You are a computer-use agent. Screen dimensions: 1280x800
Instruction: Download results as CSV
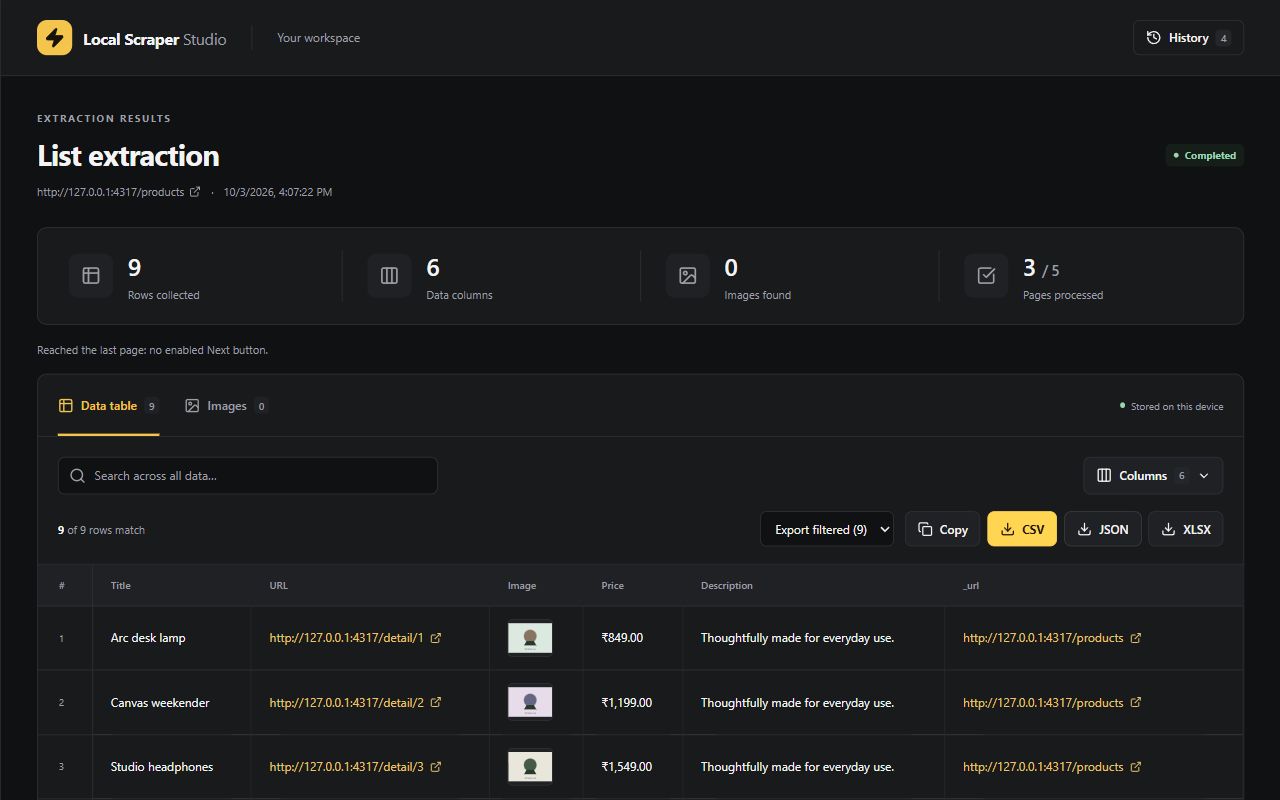(x=1022, y=530)
